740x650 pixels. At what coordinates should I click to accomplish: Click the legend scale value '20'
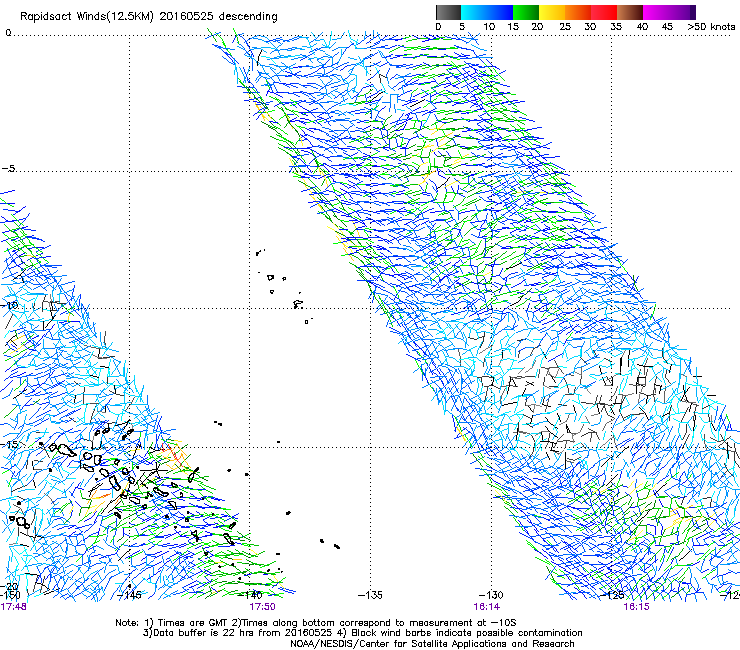(x=537, y=27)
